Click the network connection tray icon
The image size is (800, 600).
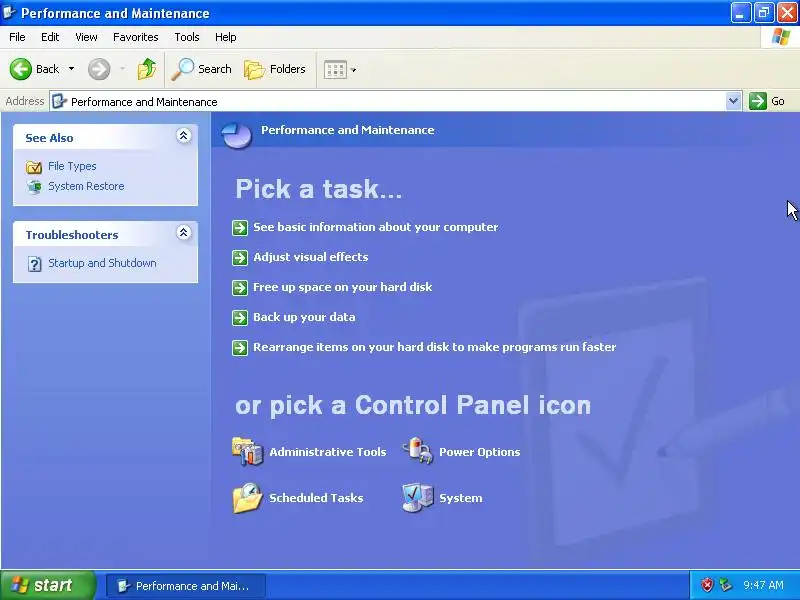(726, 585)
